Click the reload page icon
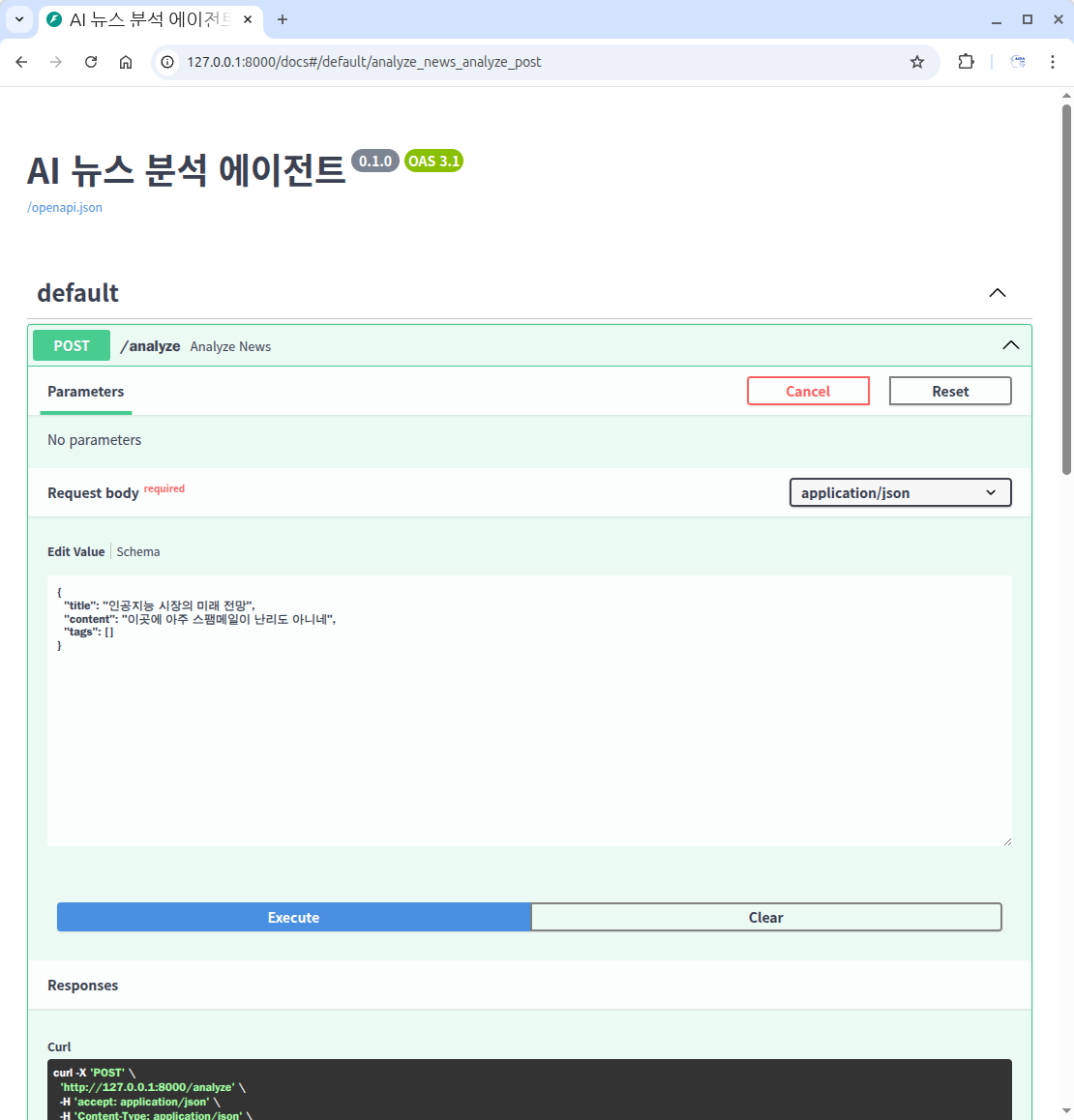This screenshot has width=1074, height=1120. tap(91, 62)
